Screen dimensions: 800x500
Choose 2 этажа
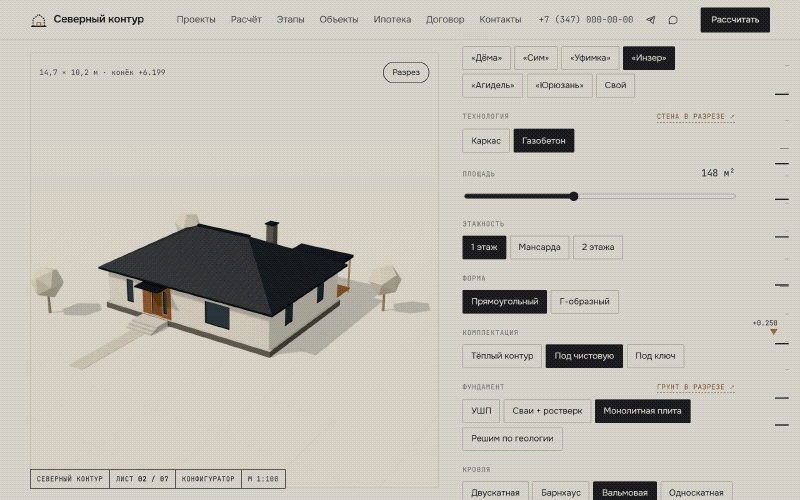click(597, 247)
